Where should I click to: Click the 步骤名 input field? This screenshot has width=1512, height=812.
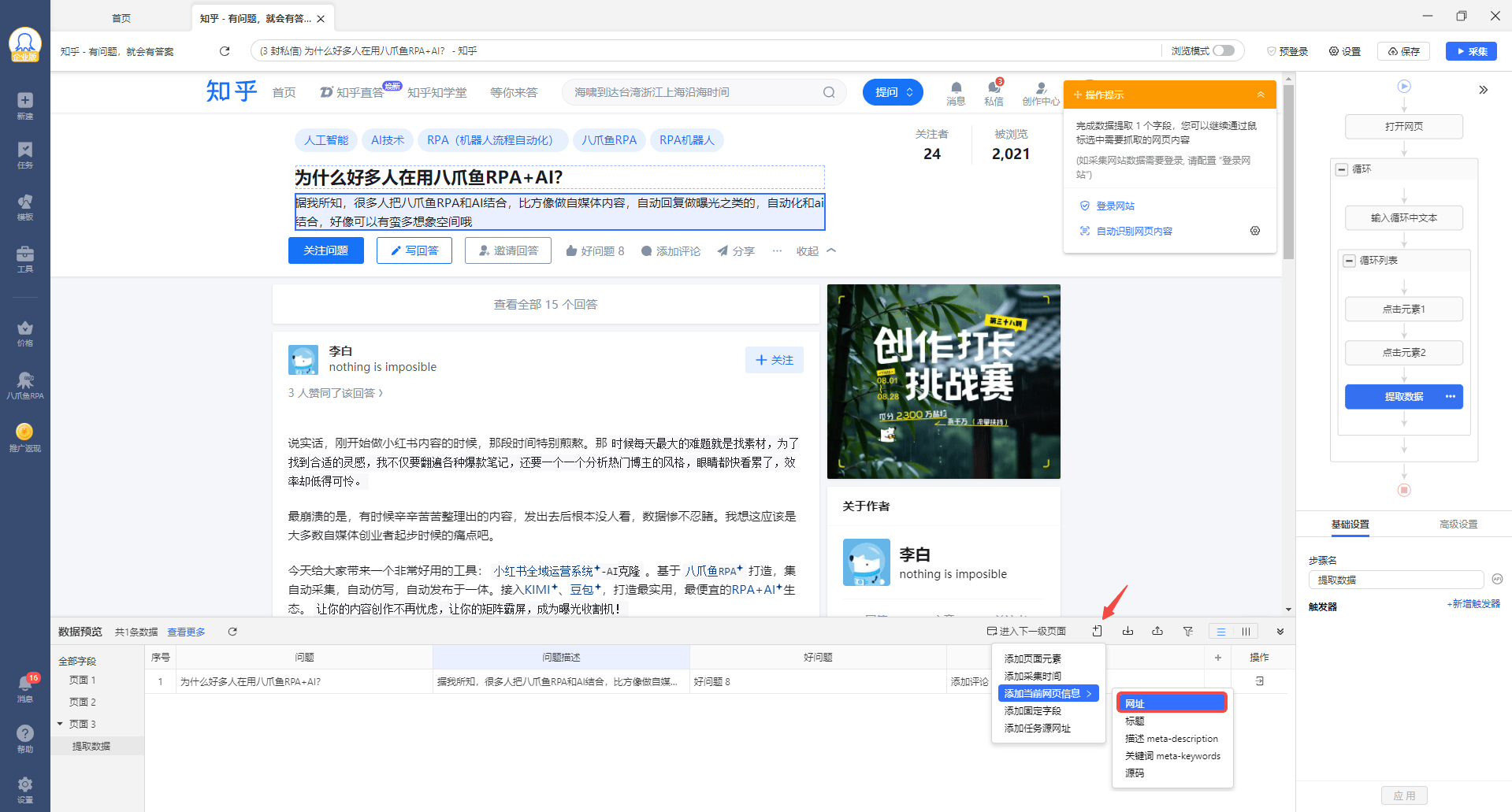click(1396, 580)
